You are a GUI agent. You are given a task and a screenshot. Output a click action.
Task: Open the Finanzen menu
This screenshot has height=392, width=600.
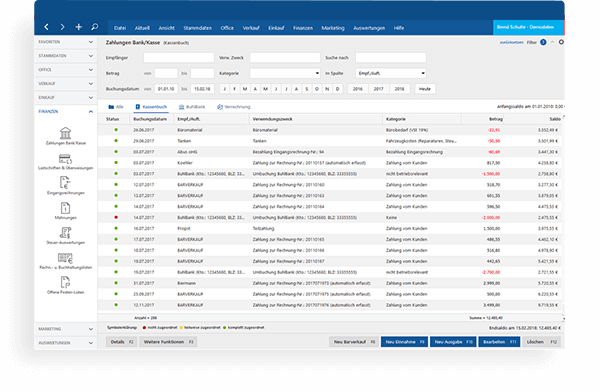click(x=303, y=28)
